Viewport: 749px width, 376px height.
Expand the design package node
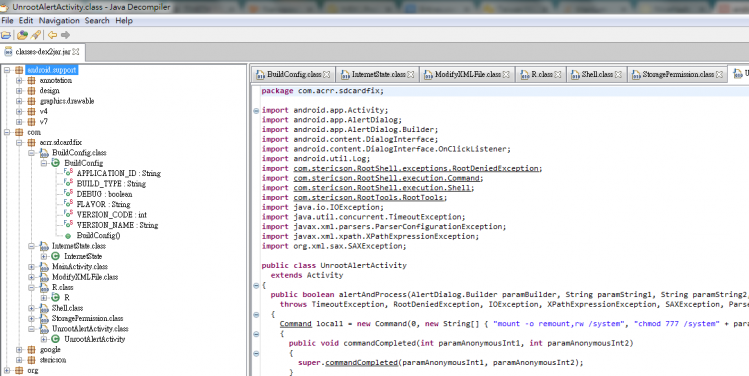[19, 91]
